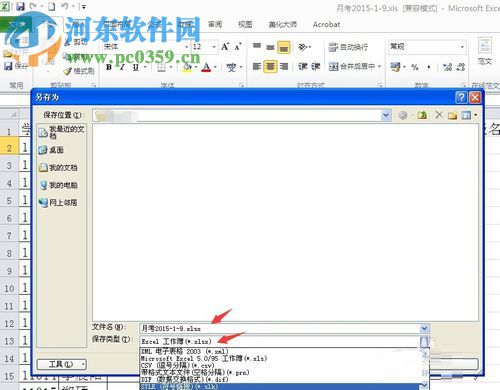This screenshot has height=390, width=500.
Task: Click the Back navigation icon in the save dialog
Action: point(403,115)
